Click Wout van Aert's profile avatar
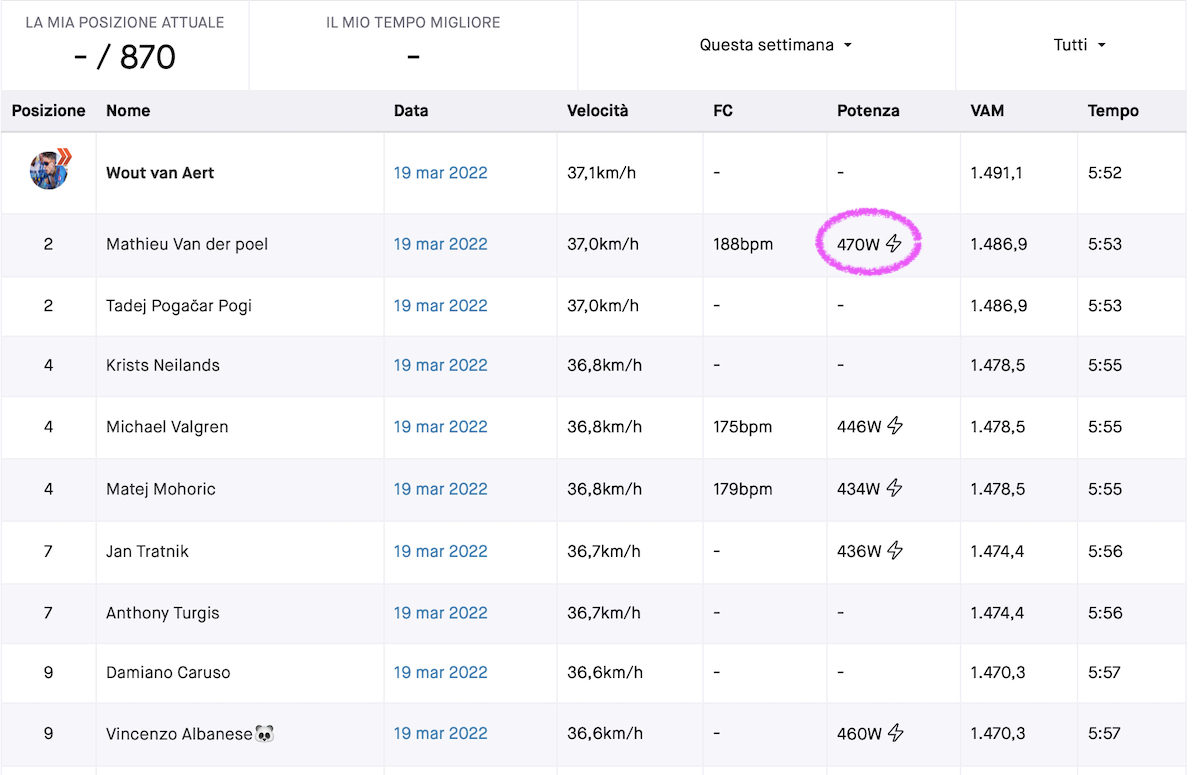 point(49,170)
